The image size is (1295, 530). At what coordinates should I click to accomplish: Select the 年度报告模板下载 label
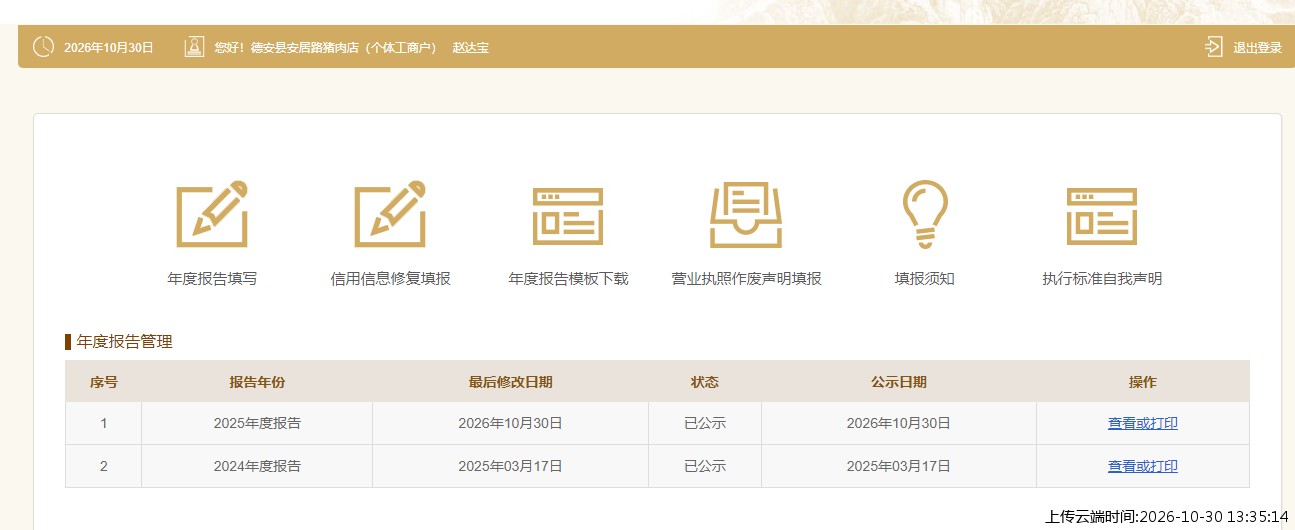tap(568, 279)
